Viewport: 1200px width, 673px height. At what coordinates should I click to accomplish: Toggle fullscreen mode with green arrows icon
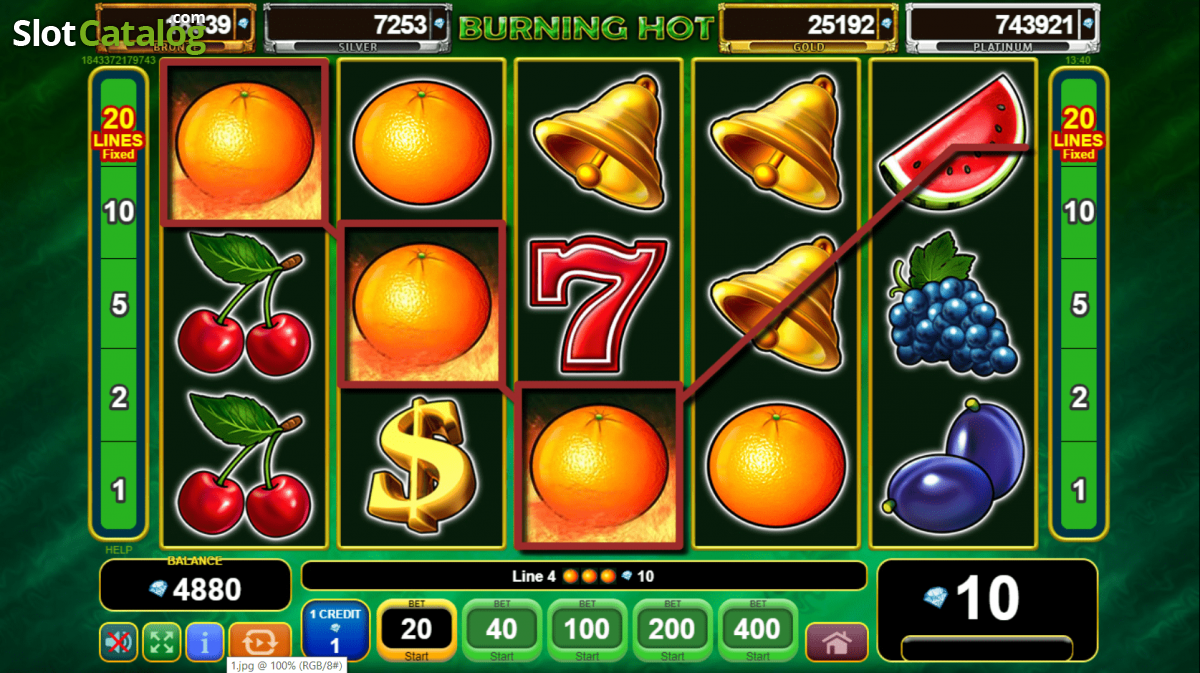pos(162,642)
